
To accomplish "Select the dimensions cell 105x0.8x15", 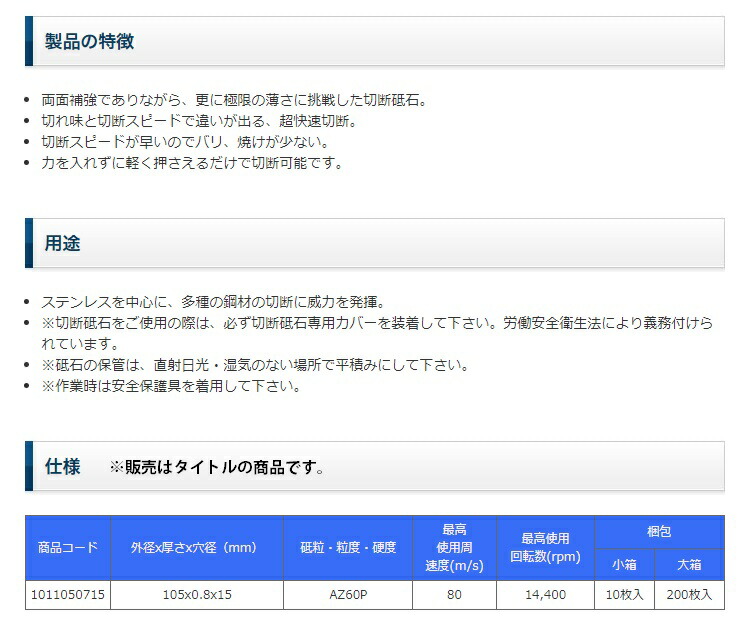I will point(197,595).
